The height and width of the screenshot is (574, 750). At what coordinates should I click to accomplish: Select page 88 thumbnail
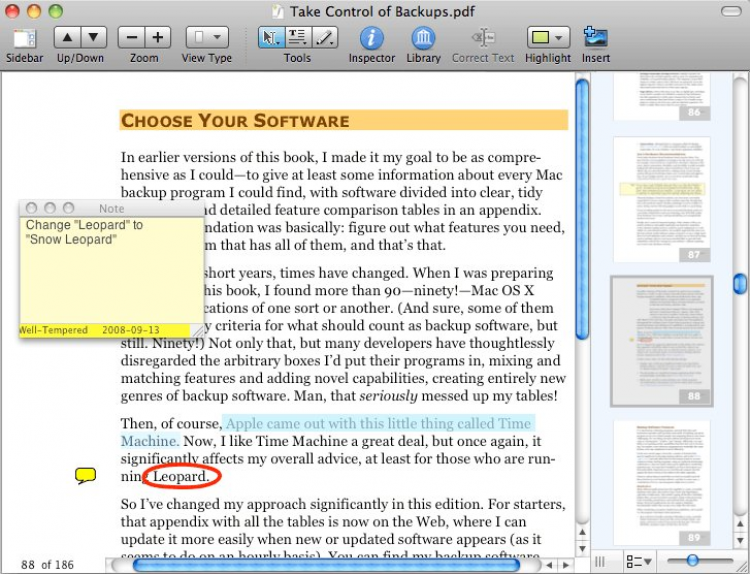(x=662, y=341)
